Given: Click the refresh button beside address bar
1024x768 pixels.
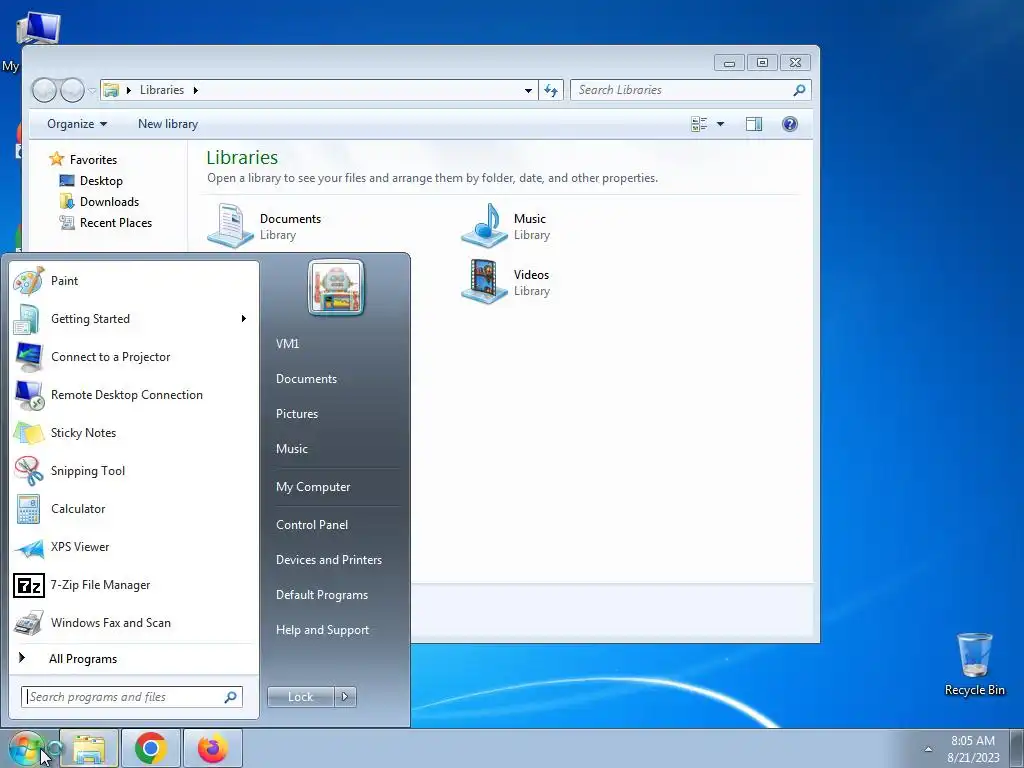Looking at the screenshot, I should coord(551,90).
